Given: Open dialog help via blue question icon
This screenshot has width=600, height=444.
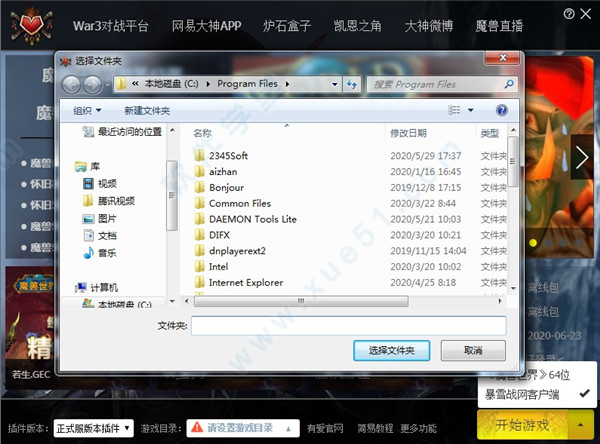Looking at the screenshot, I should (x=502, y=110).
